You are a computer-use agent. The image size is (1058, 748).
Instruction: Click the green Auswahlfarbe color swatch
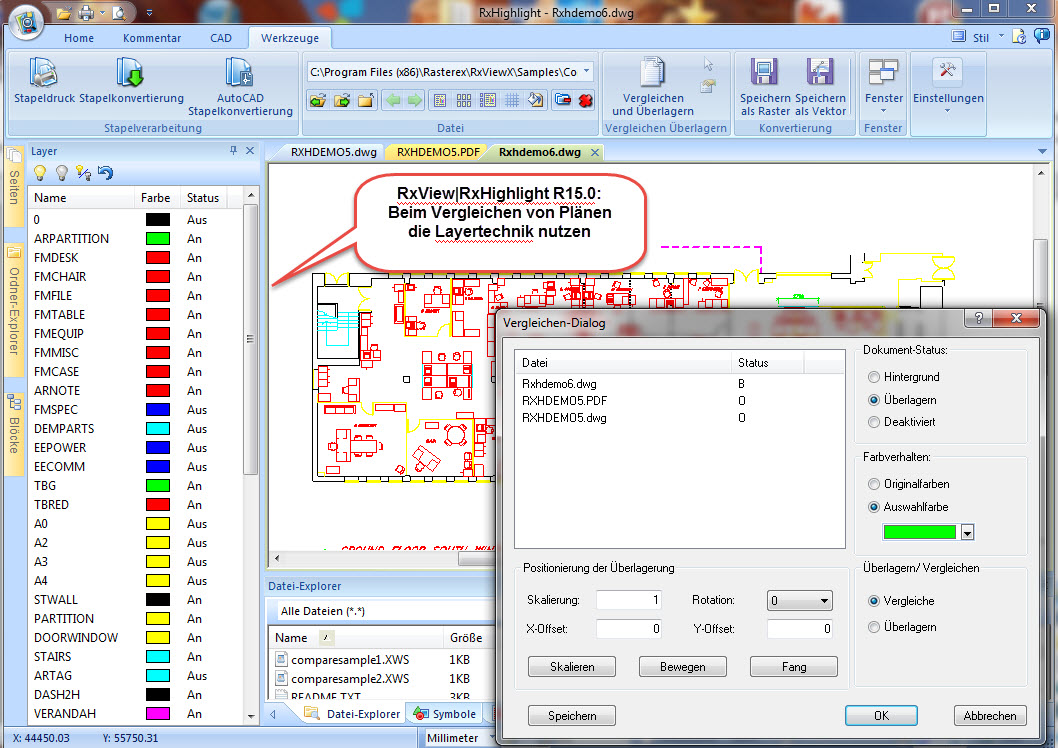pyautogui.click(x=917, y=532)
